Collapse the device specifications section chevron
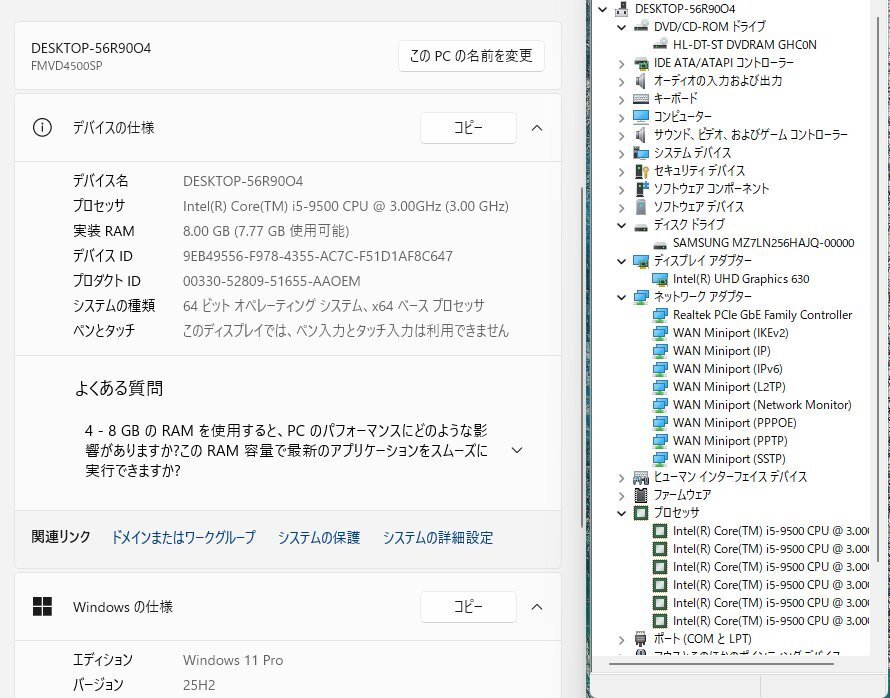The image size is (890, 698). click(537, 128)
